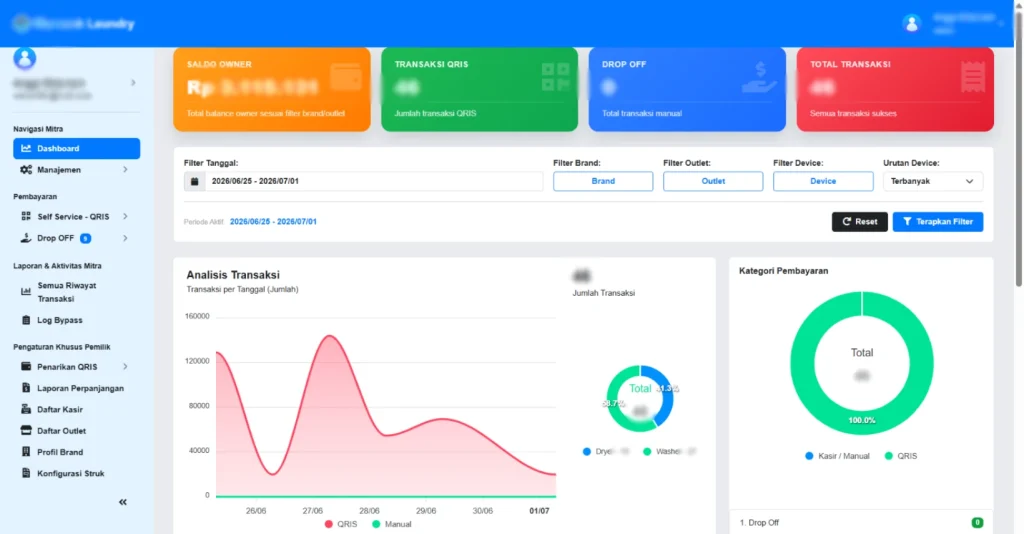Toggle QRIS series in line chart legend
Viewport: 1024px width, 534px height.
coord(341,524)
